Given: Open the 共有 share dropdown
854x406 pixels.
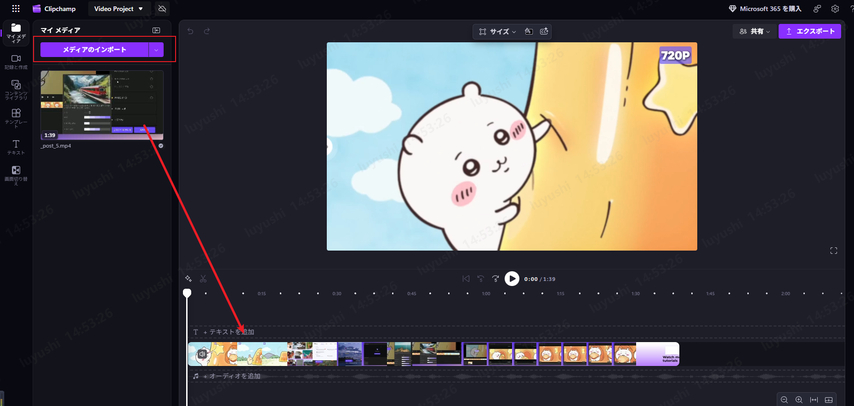Looking at the screenshot, I should click(x=754, y=32).
